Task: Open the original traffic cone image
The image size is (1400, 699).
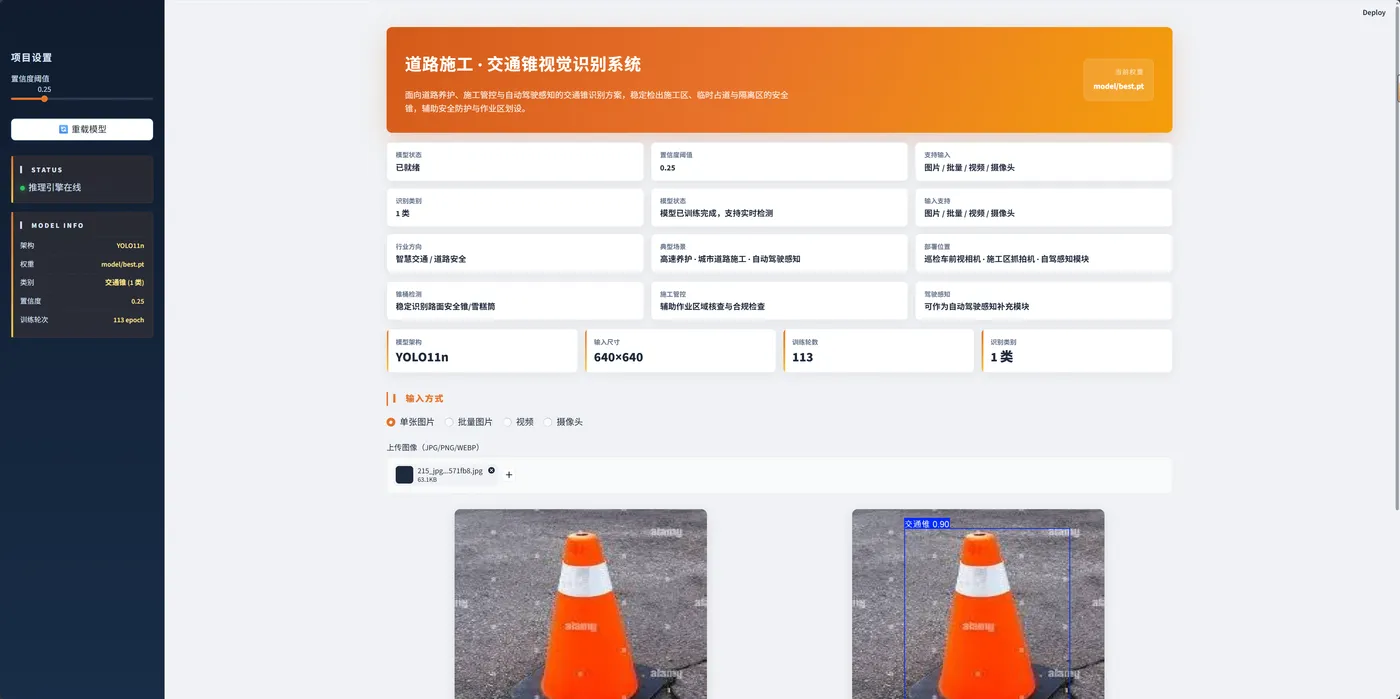Action: pos(580,604)
